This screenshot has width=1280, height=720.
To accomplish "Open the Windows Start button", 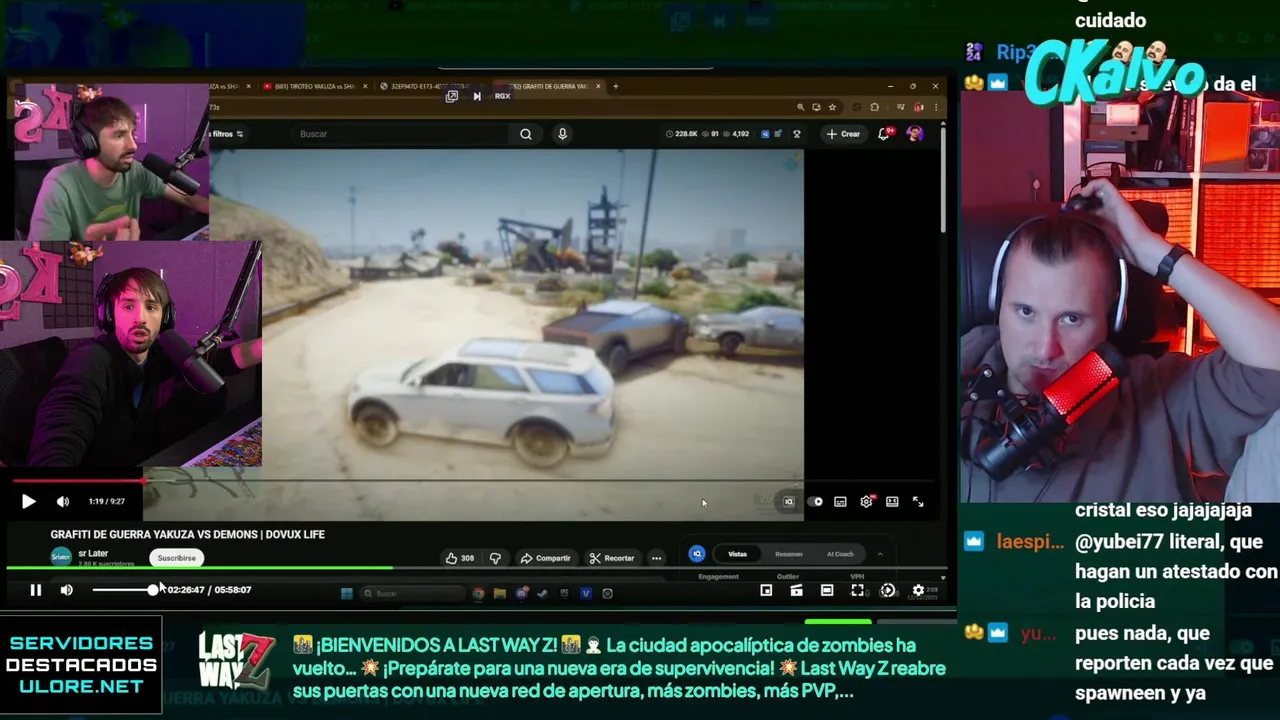I will [346, 593].
